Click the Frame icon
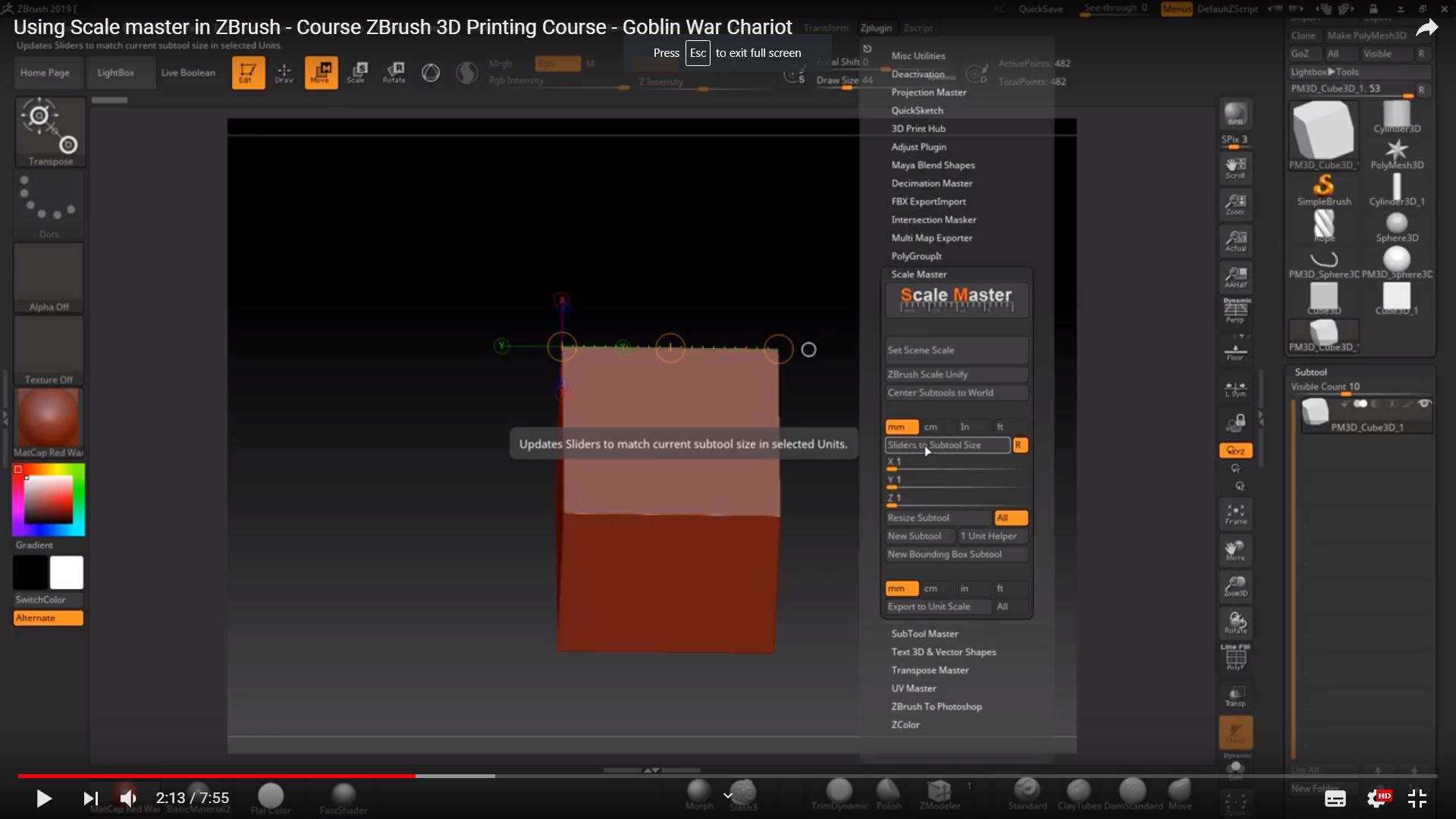 [1235, 515]
